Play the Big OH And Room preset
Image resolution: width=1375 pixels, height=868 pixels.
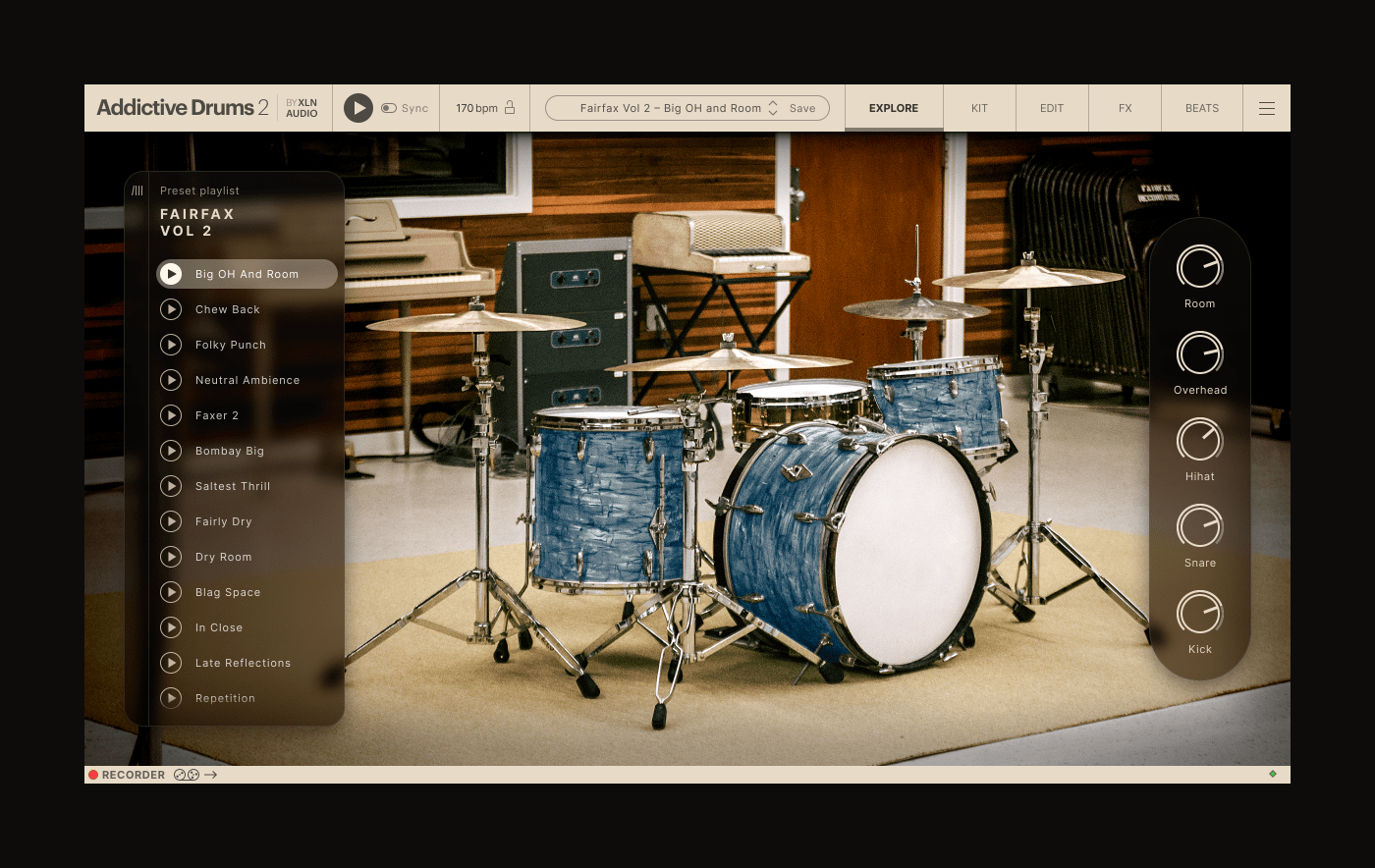coord(171,274)
